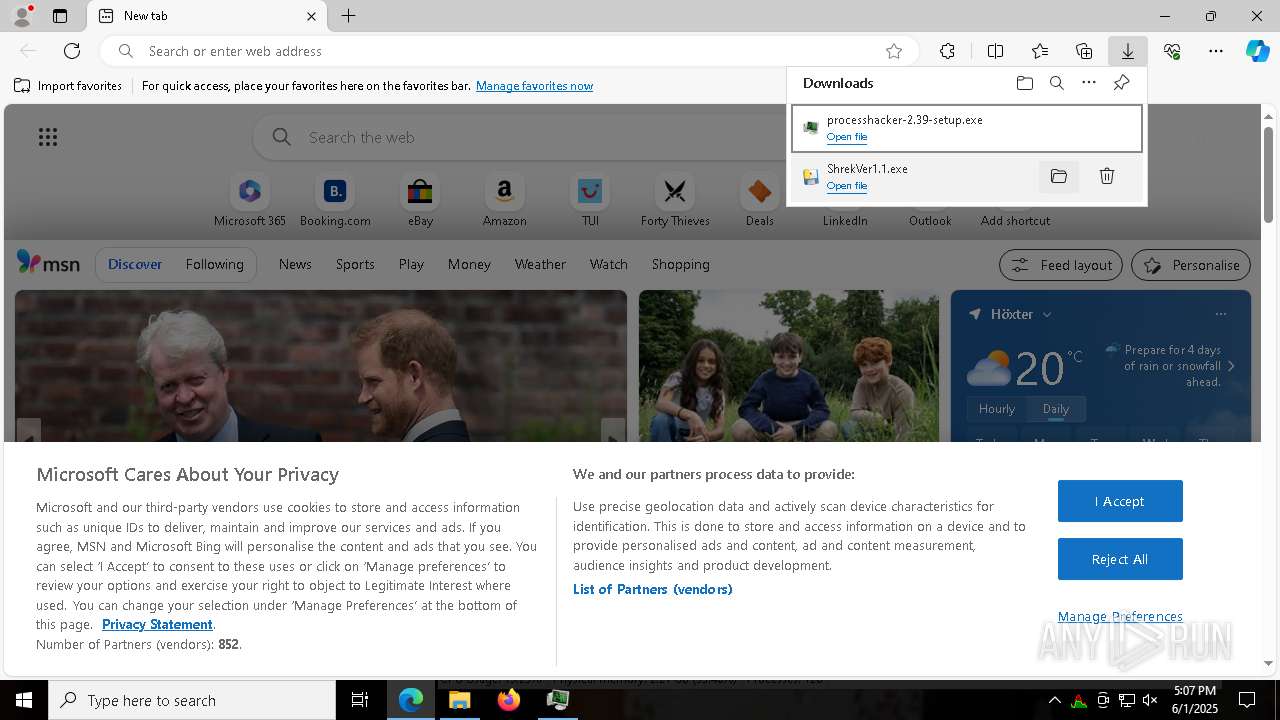Open the Play menu item

(x=411, y=264)
